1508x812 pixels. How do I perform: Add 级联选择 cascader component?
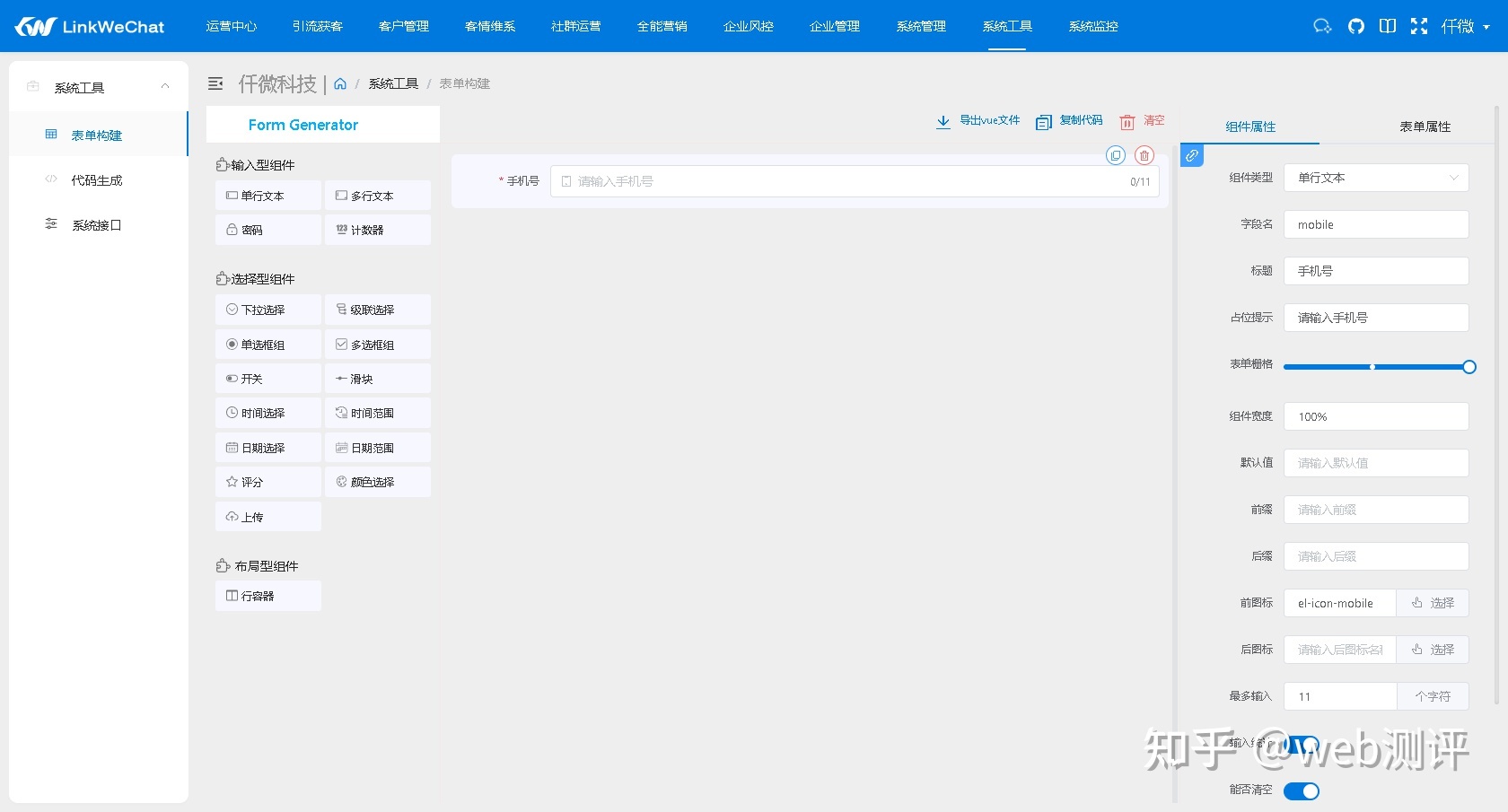pos(378,310)
